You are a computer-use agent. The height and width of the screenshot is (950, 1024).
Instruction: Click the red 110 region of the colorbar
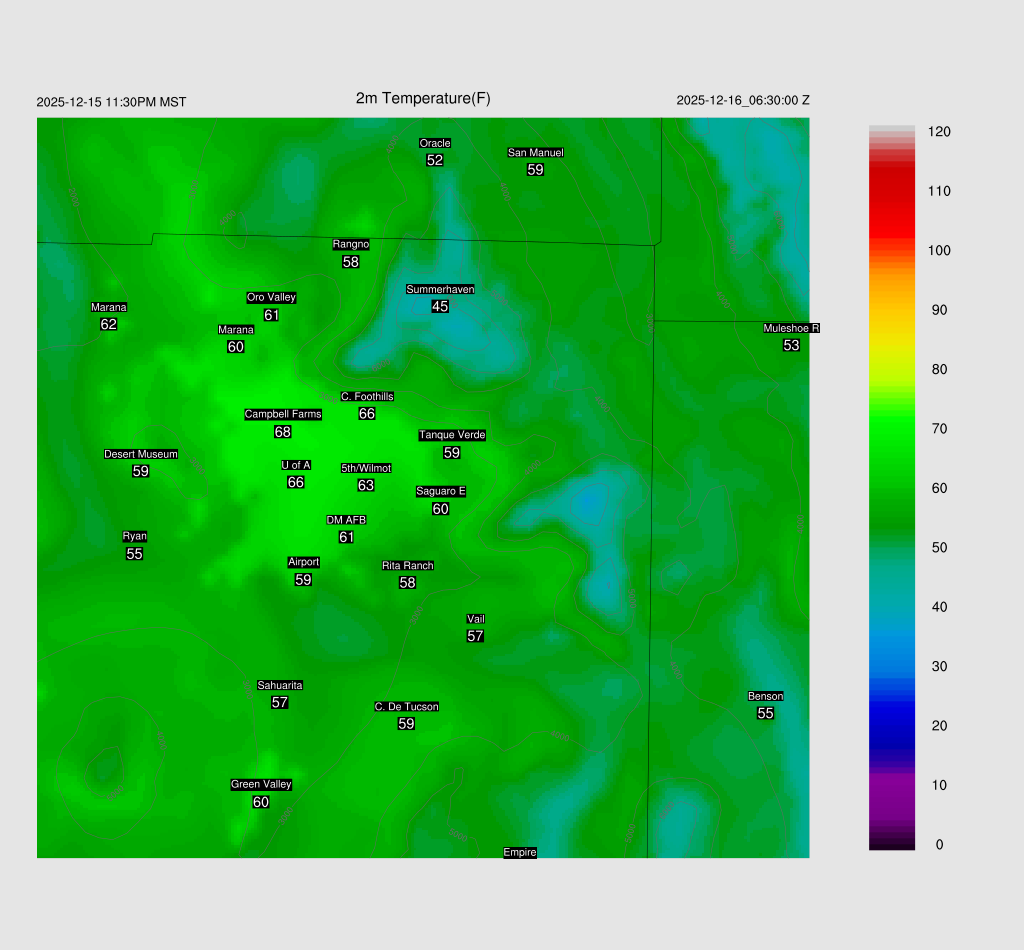coord(893,191)
